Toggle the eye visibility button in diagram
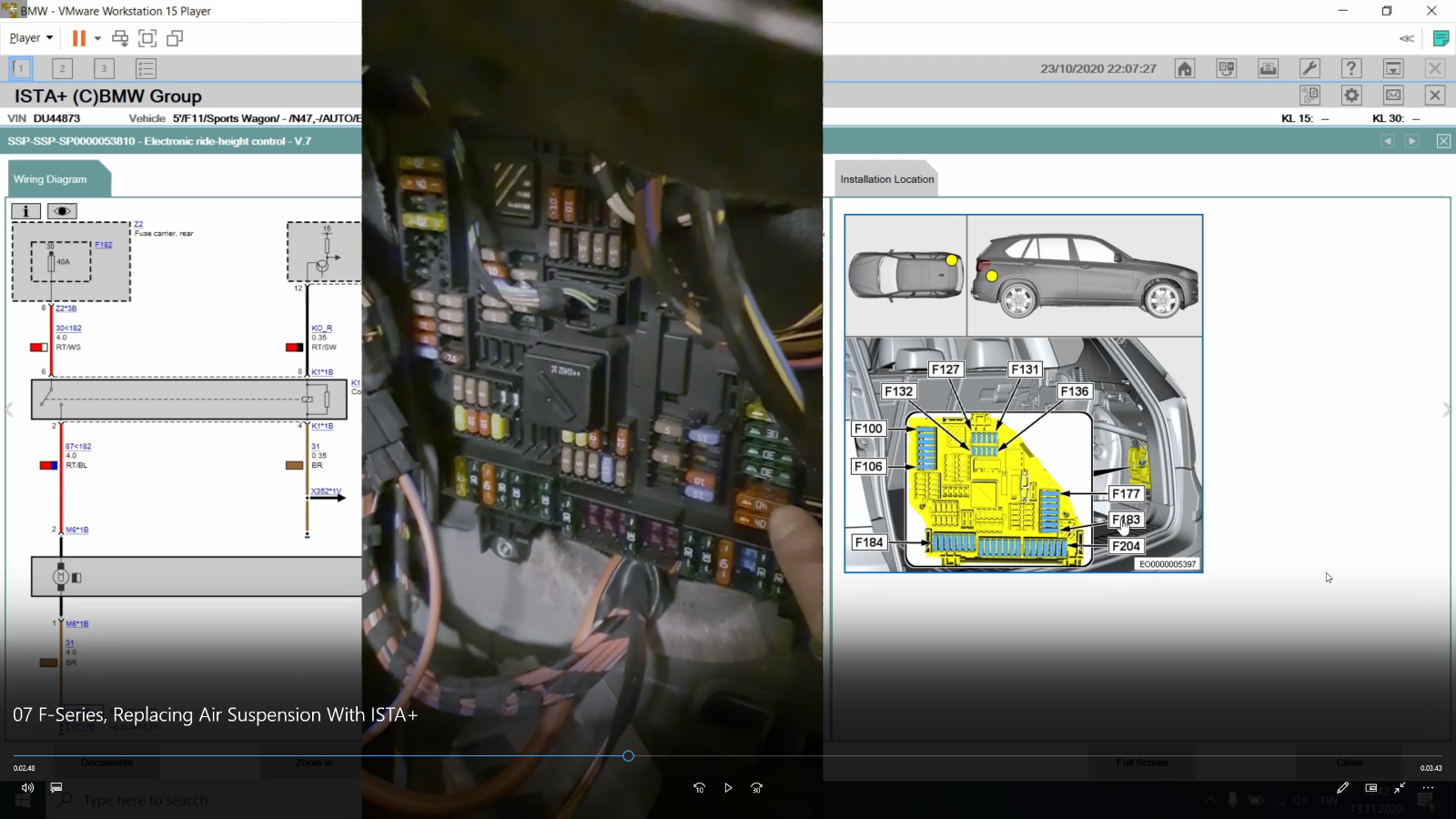This screenshot has width=1456, height=819. point(62,211)
